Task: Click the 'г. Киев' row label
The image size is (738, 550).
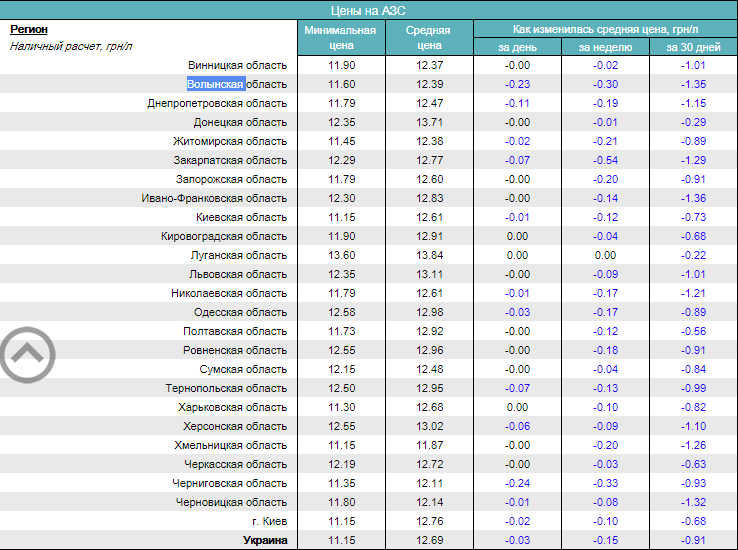Action: (x=269, y=521)
